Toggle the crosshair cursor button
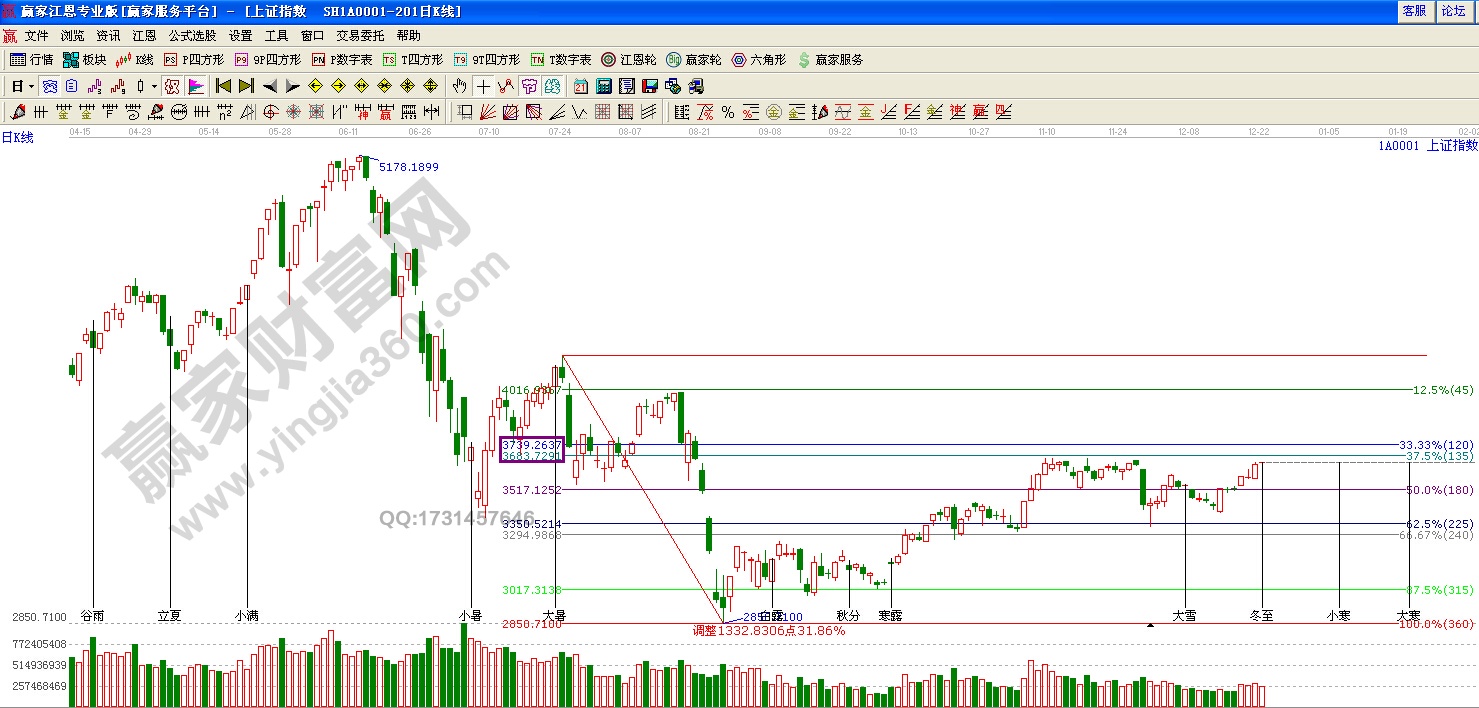The height and width of the screenshot is (708, 1479). [483, 86]
